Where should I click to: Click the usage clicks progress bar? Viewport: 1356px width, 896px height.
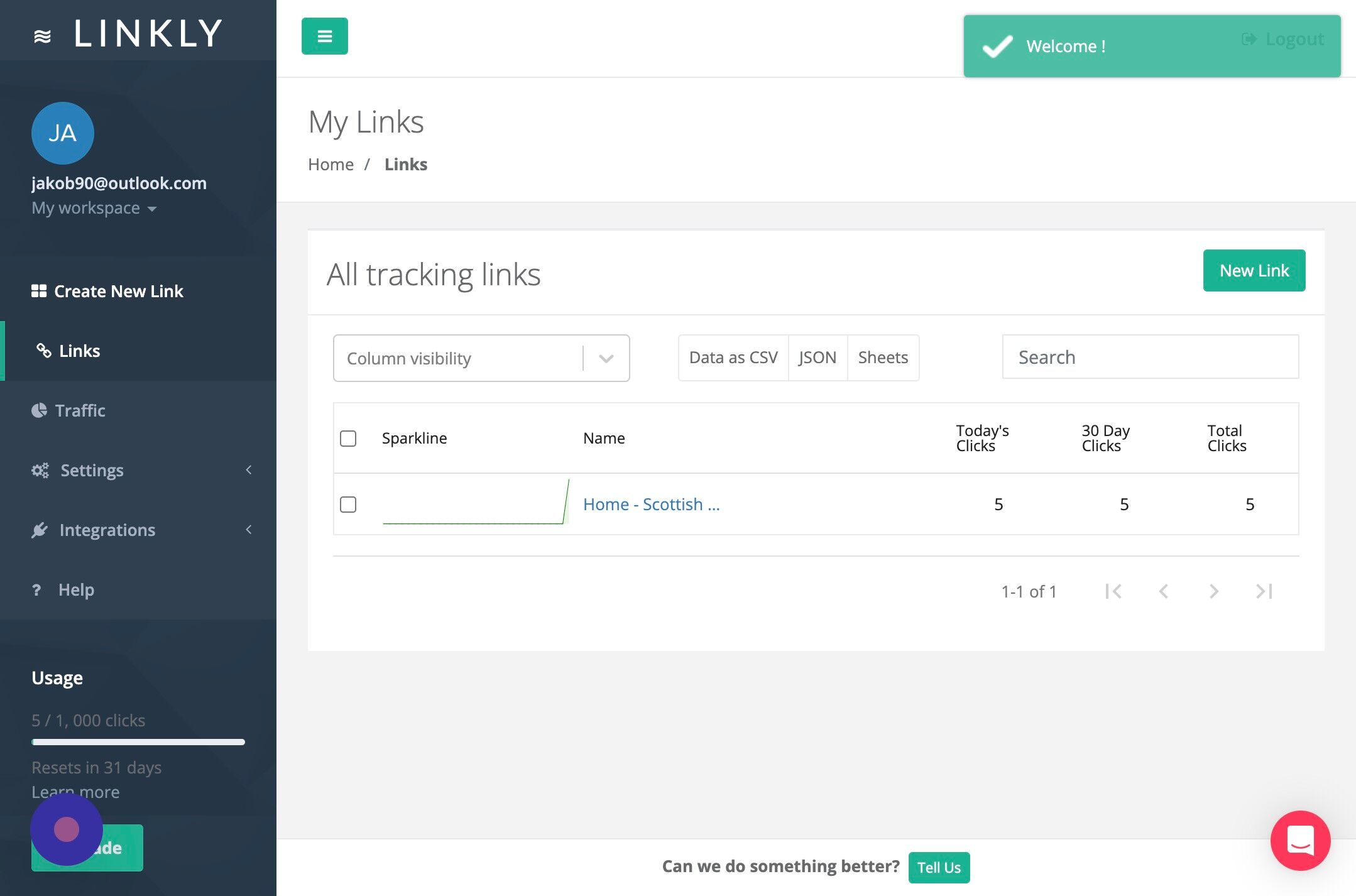(x=138, y=742)
